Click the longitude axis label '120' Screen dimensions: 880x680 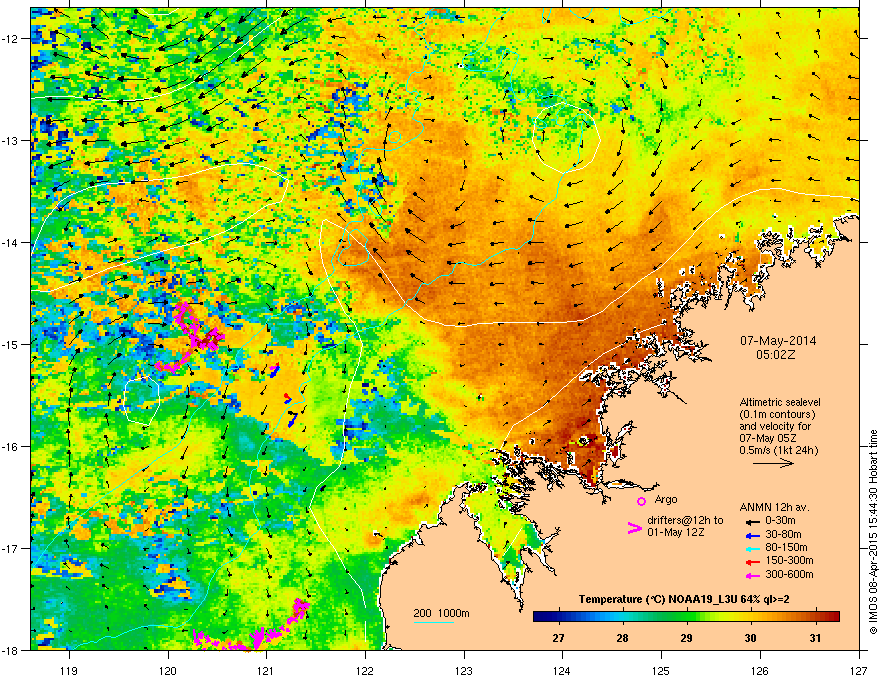click(168, 670)
